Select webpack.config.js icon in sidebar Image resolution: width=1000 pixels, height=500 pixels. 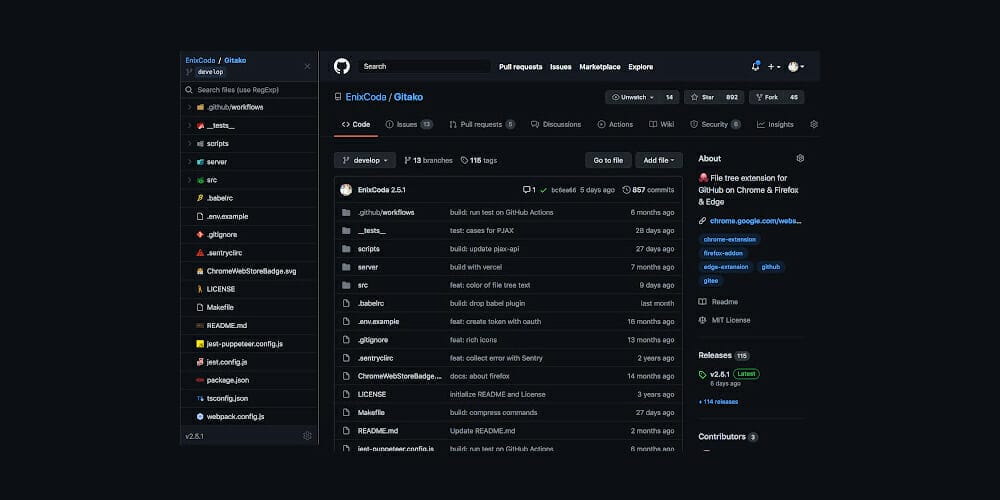click(x=200, y=416)
